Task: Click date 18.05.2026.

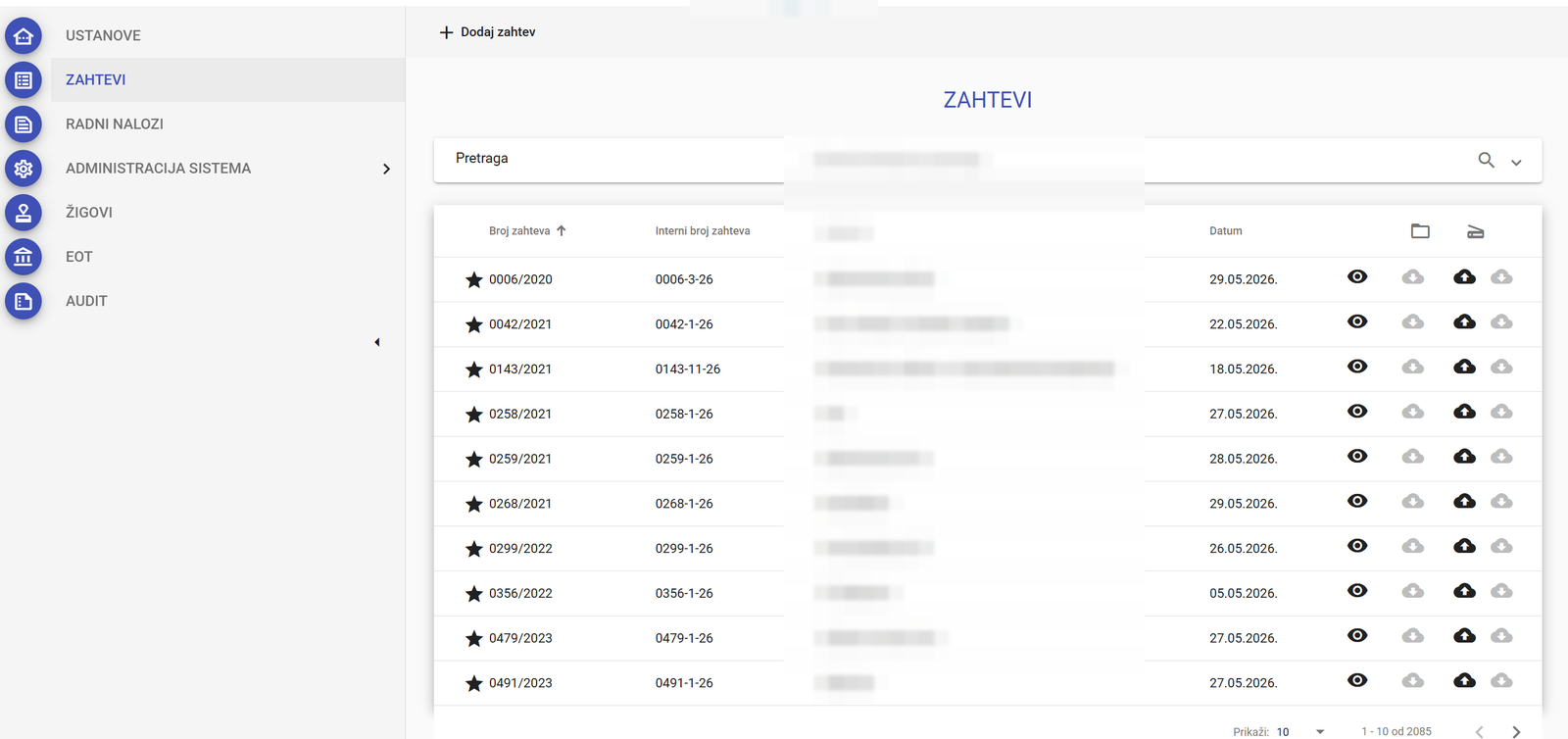Action: pyautogui.click(x=1244, y=369)
